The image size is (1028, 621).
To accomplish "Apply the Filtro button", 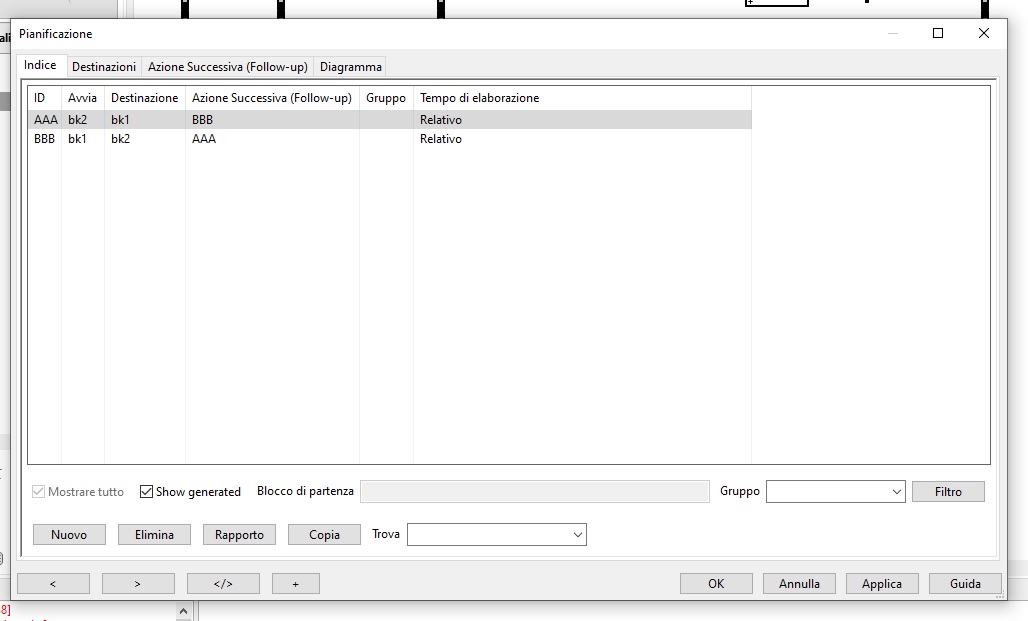I will (947, 492).
